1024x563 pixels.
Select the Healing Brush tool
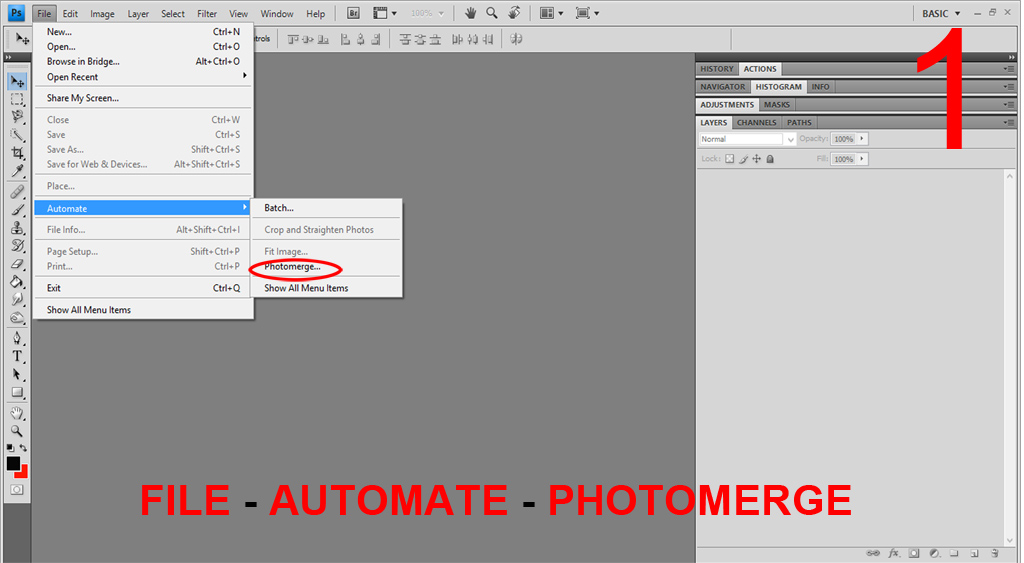pyautogui.click(x=17, y=192)
